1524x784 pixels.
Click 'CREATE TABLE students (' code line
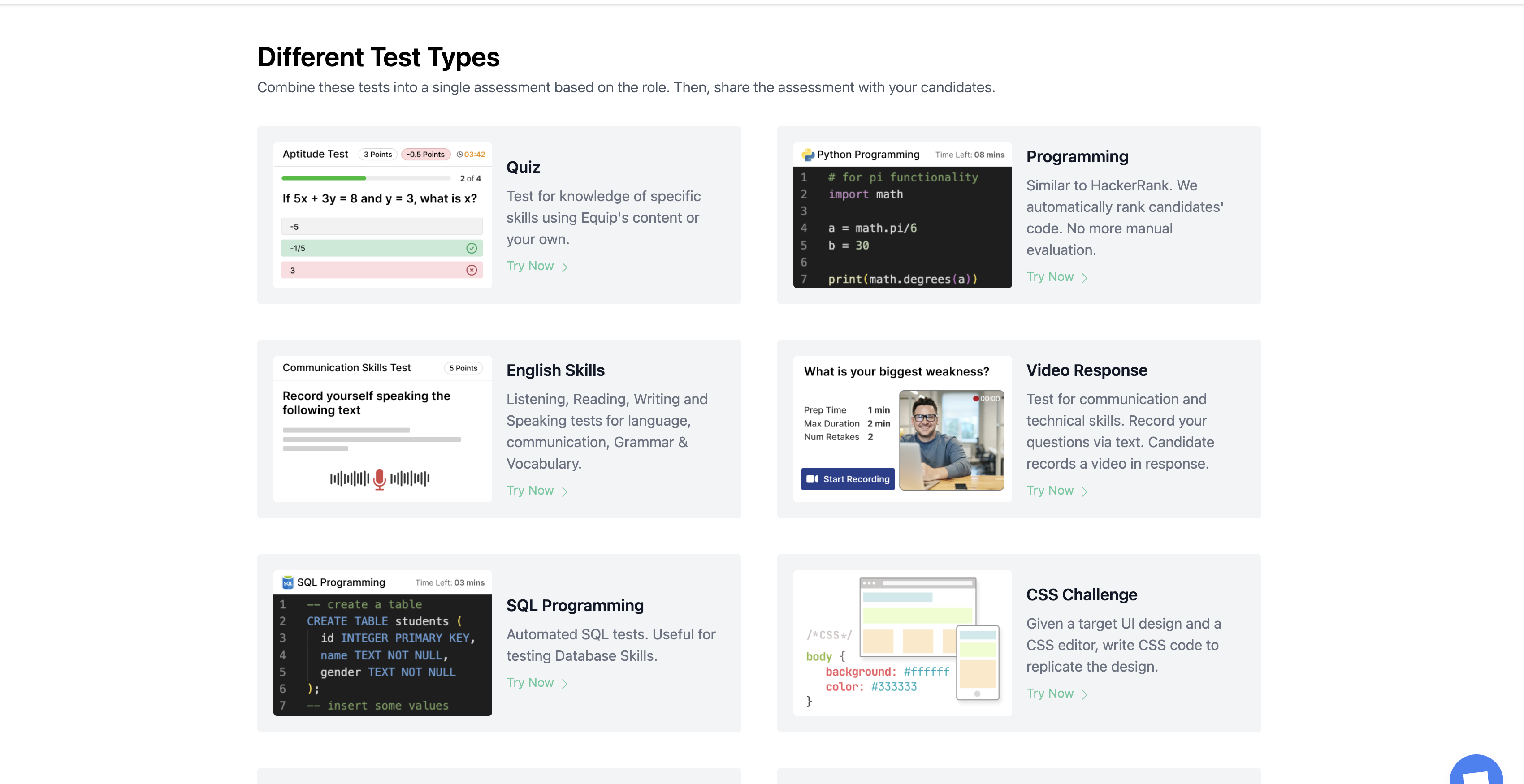(384, 621)
